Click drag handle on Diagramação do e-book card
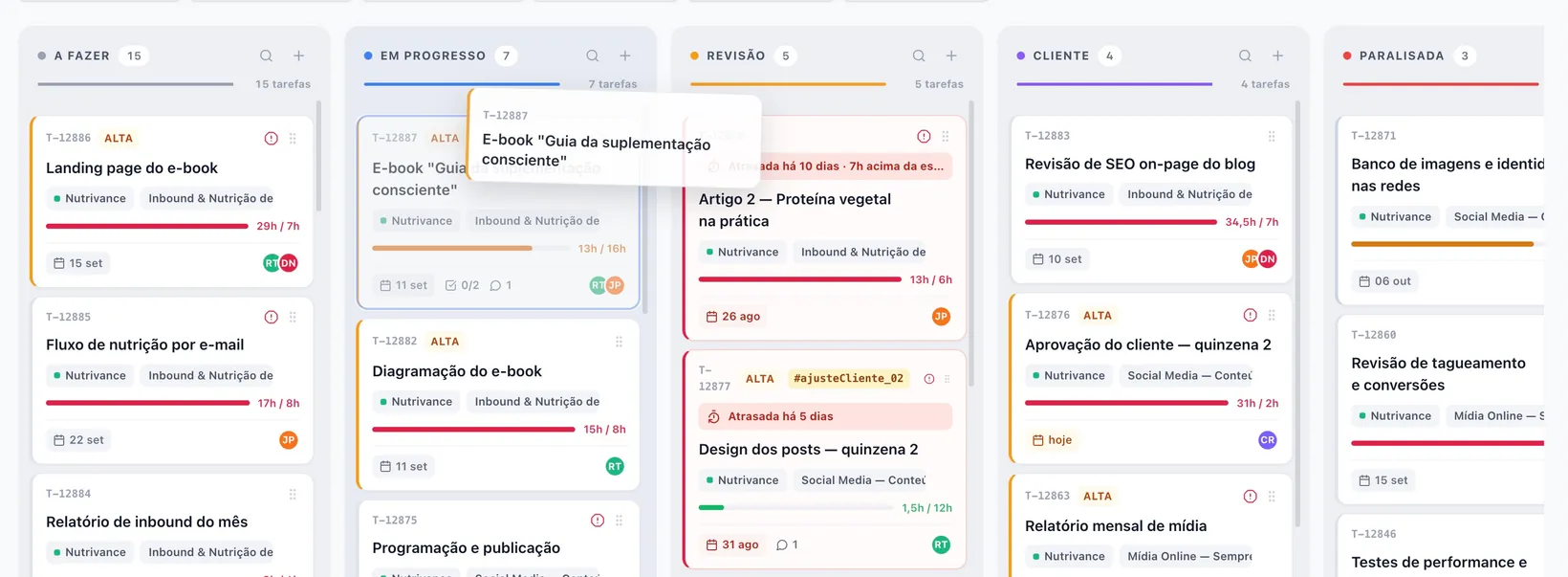1568x577 pixels. click(x=619, y=342)
